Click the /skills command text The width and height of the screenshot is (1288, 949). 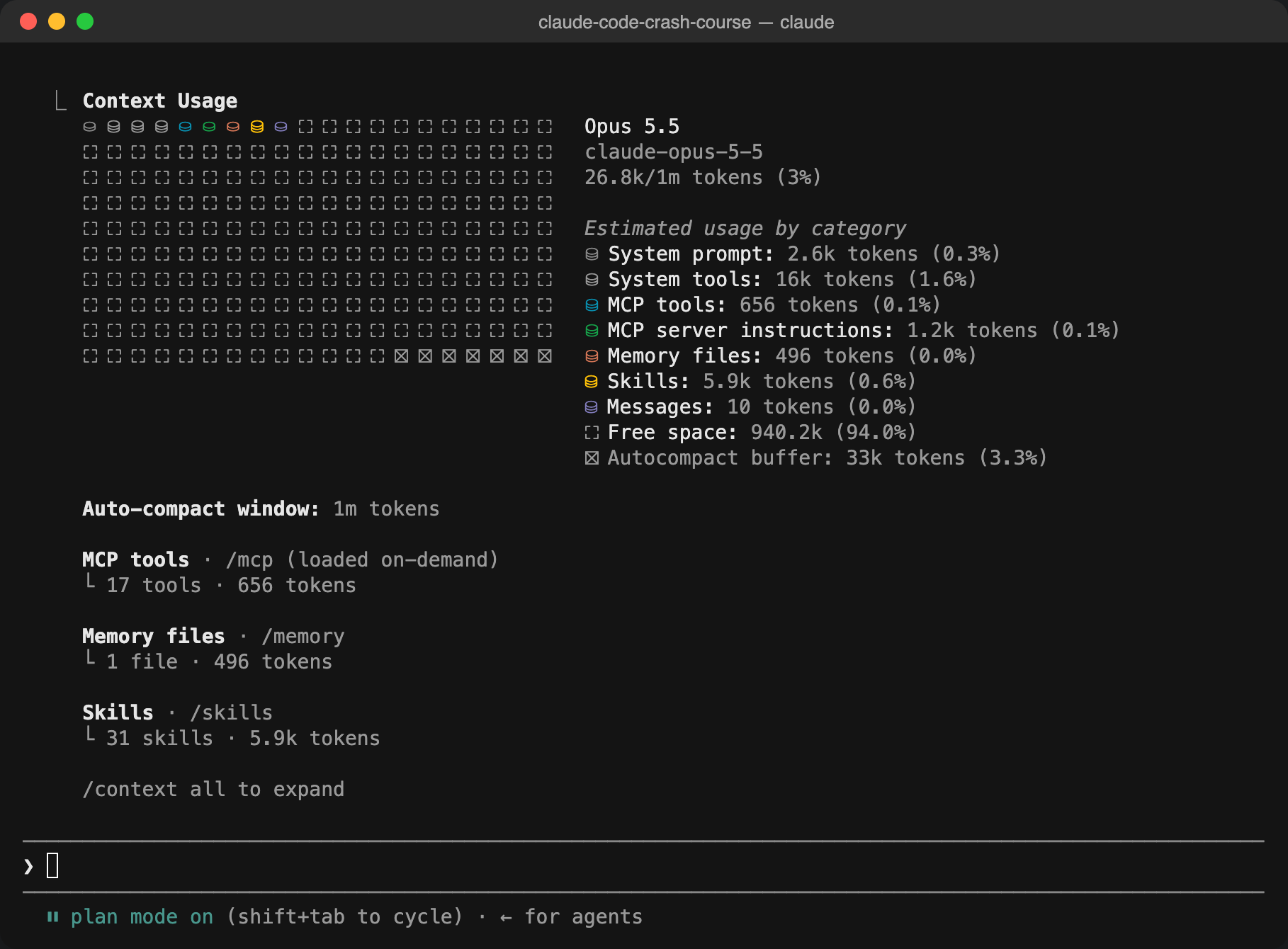point(232,713)
